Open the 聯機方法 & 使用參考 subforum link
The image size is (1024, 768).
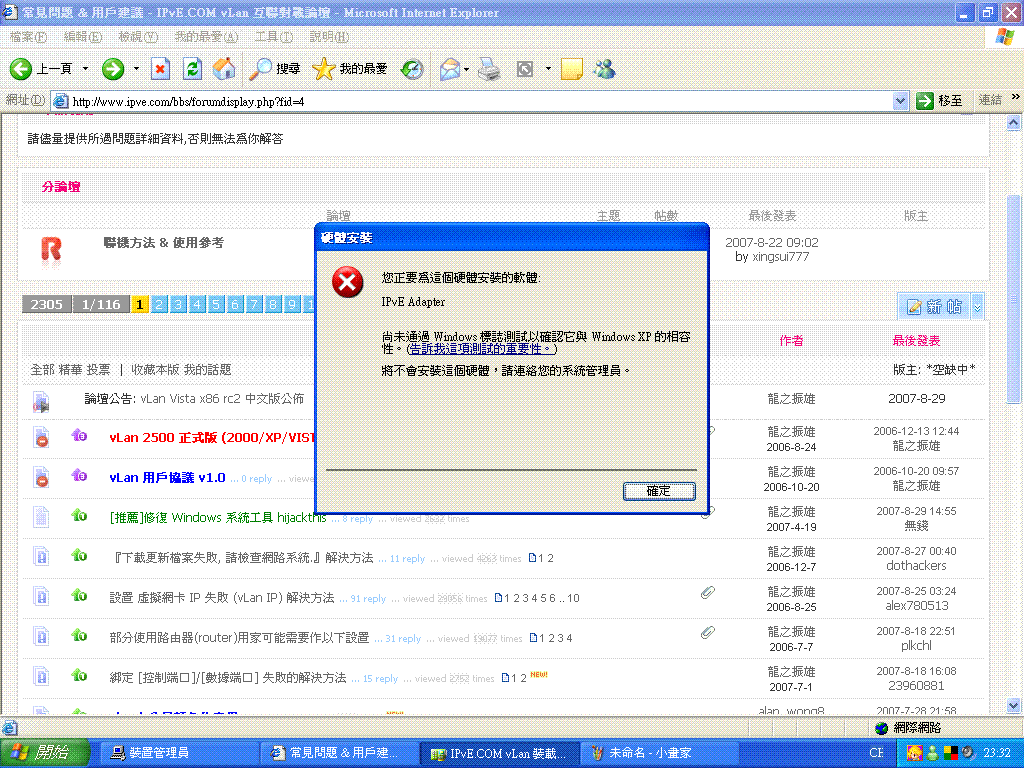pos(163,242)
